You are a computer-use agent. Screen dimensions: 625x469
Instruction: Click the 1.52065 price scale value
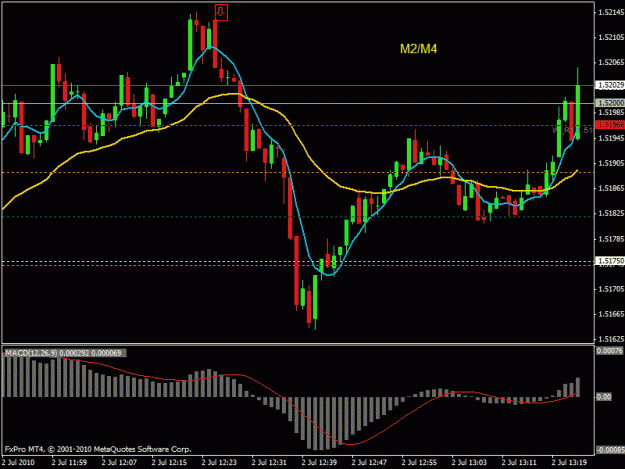[611, 62]
